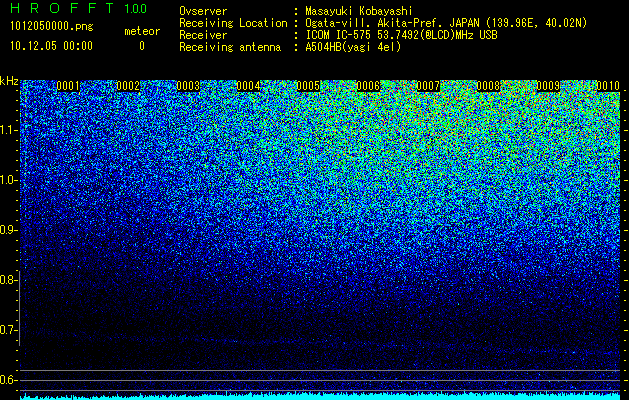Click the meteor label
The image size is (629, 400).
click(142, 31)
